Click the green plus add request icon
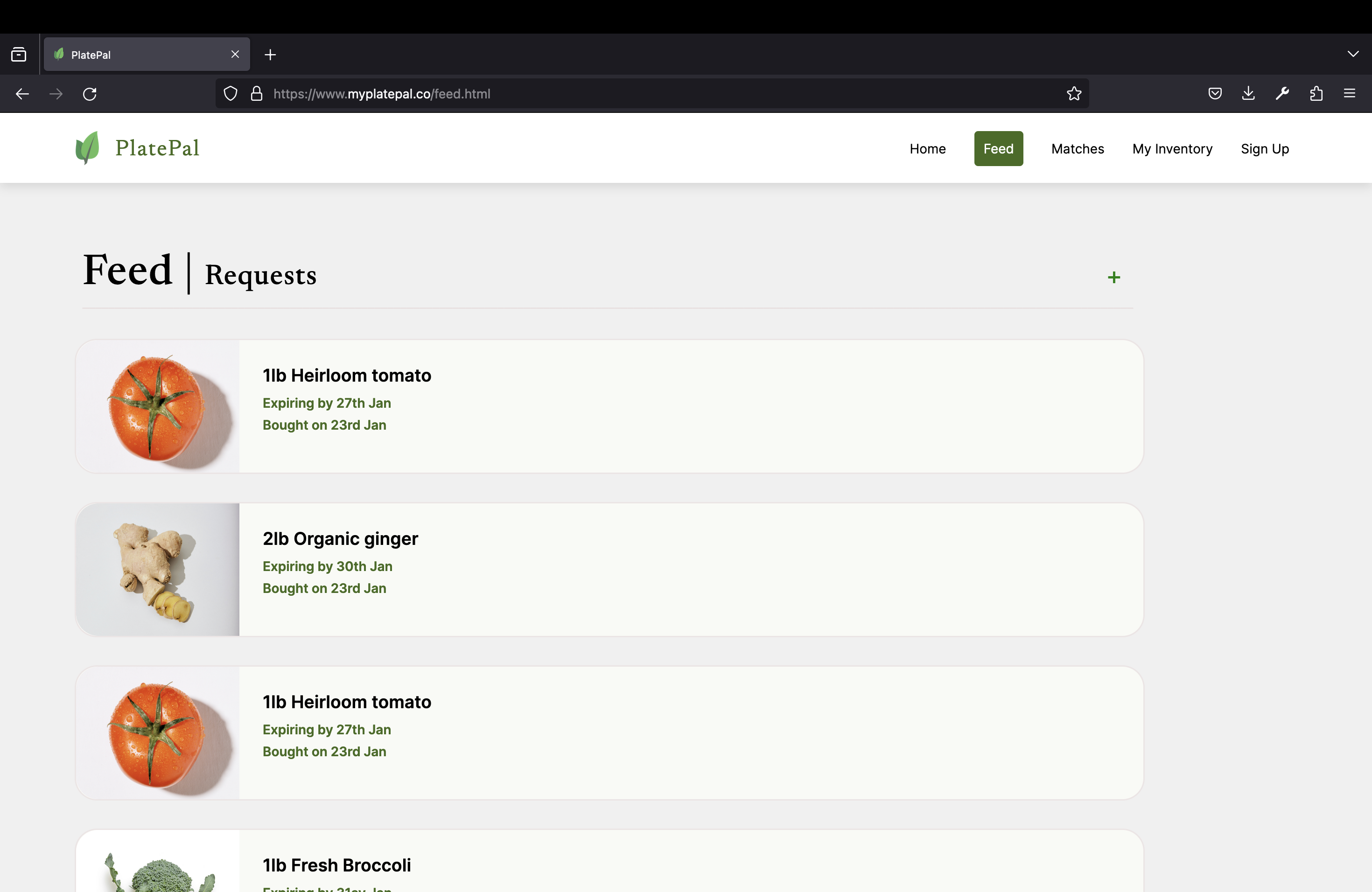The width and height of the screenshot is (1372, 892). pyautogui.click(x=1114, y=278)
